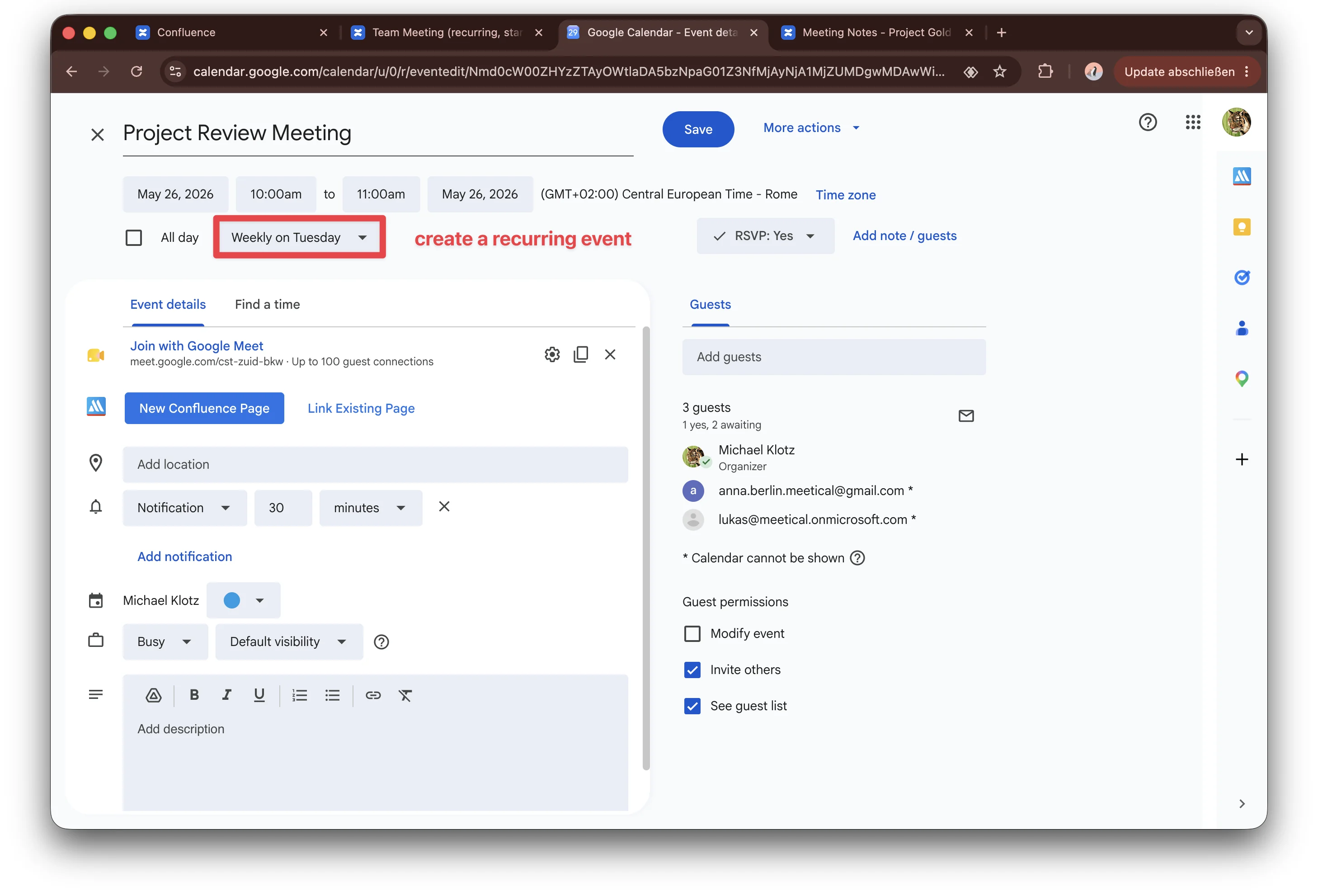The image size is (1318, 896).
Task: Open browser extensions puzzle icon
Action: pyautogui.click(x=1045, y=71)
